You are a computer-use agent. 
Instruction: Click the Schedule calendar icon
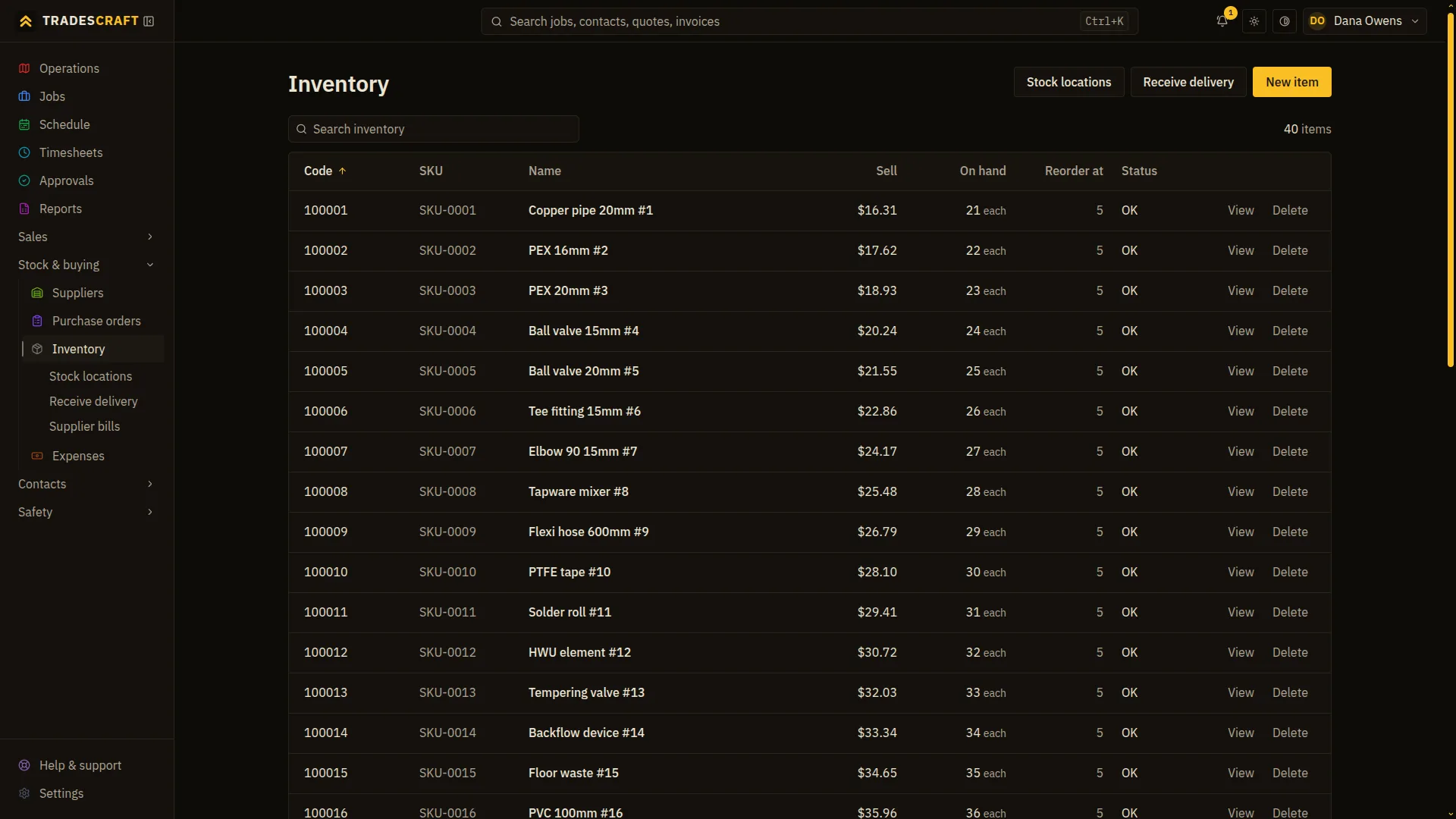[24, 124]
